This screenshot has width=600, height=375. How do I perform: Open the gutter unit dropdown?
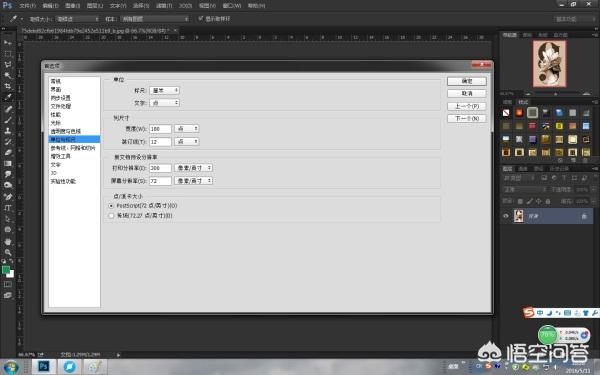click(x=187, y=142)
